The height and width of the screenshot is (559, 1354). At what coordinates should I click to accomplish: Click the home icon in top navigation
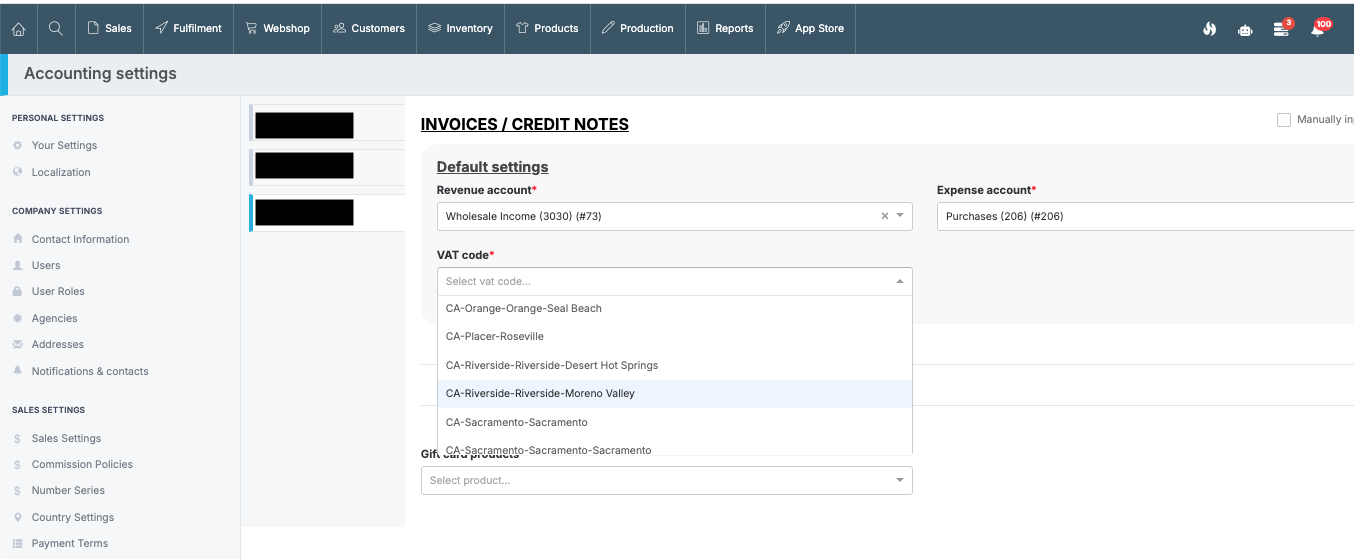click(18, 29)
